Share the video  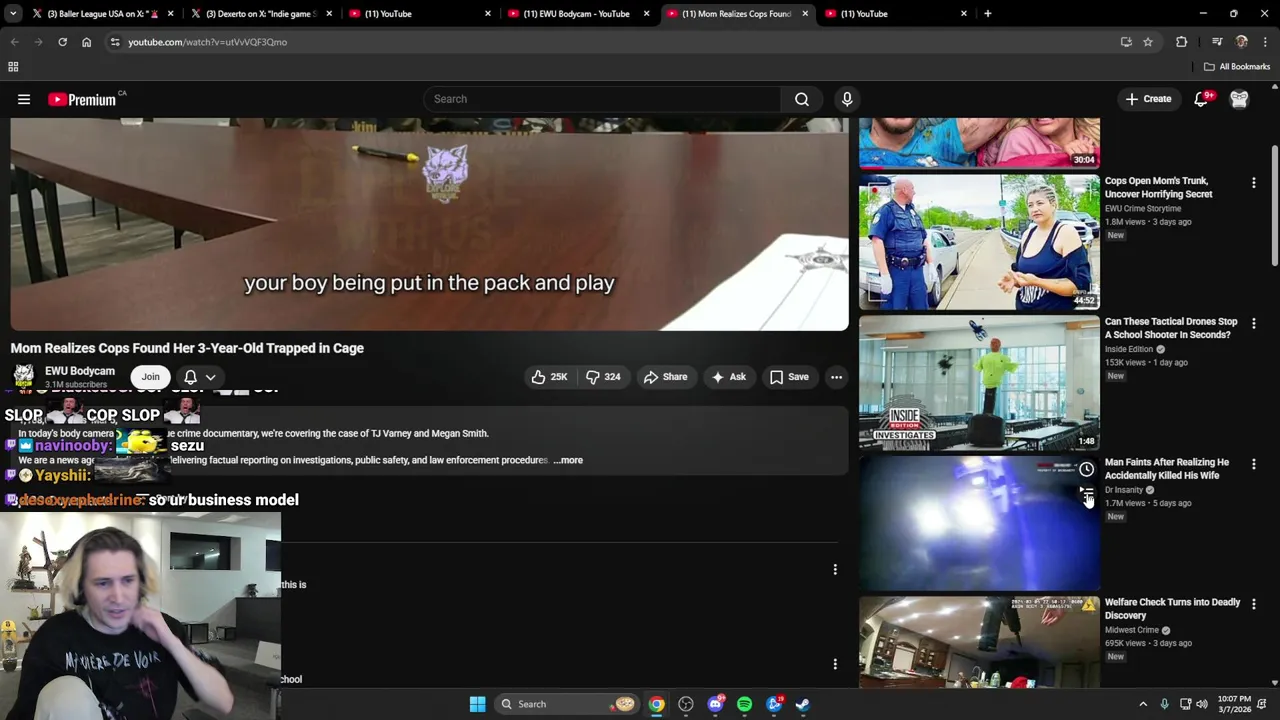pyautogui.click(x=665, y=377)
